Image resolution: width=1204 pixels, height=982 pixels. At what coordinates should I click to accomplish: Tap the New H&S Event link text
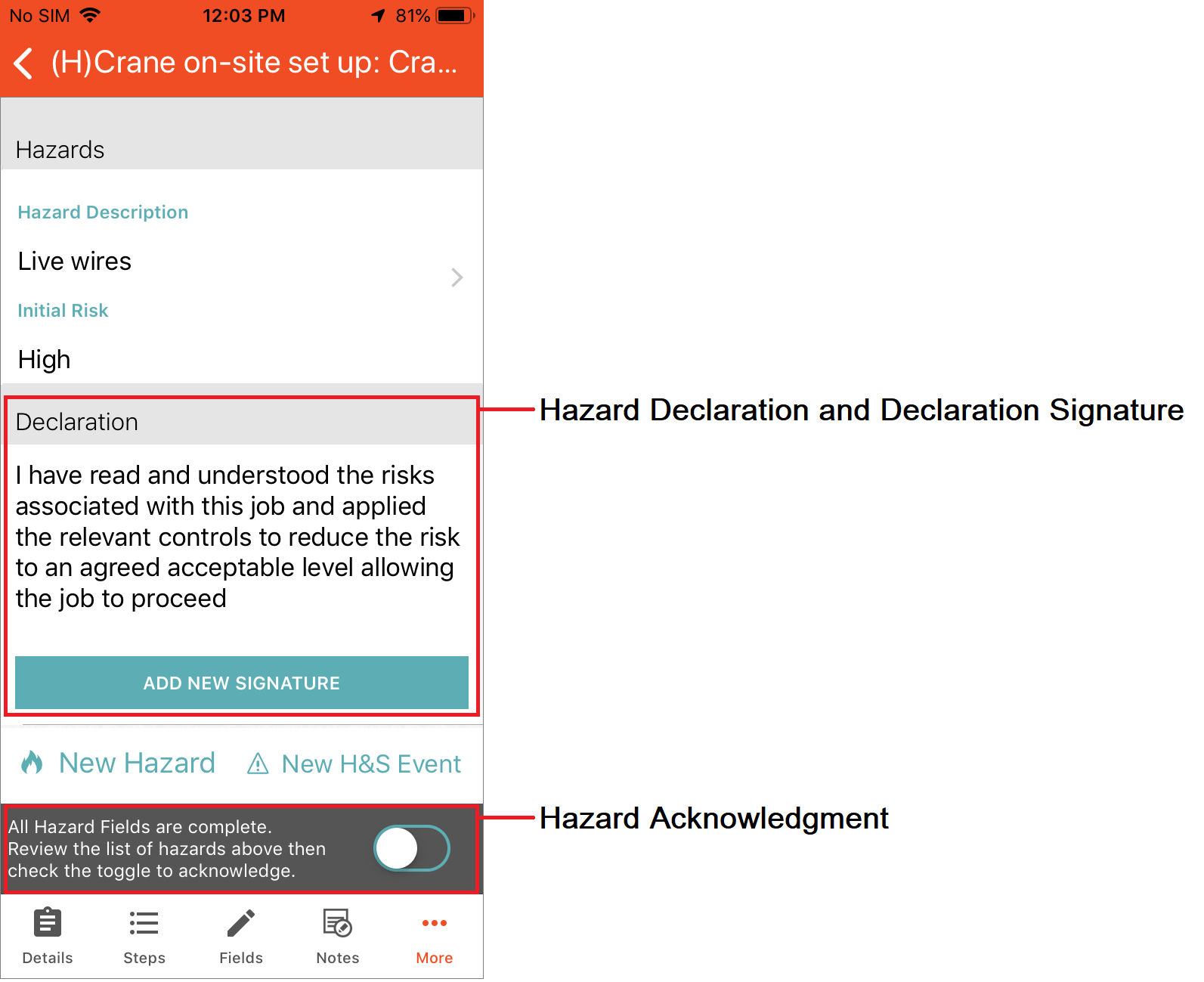tap(371, 764)
